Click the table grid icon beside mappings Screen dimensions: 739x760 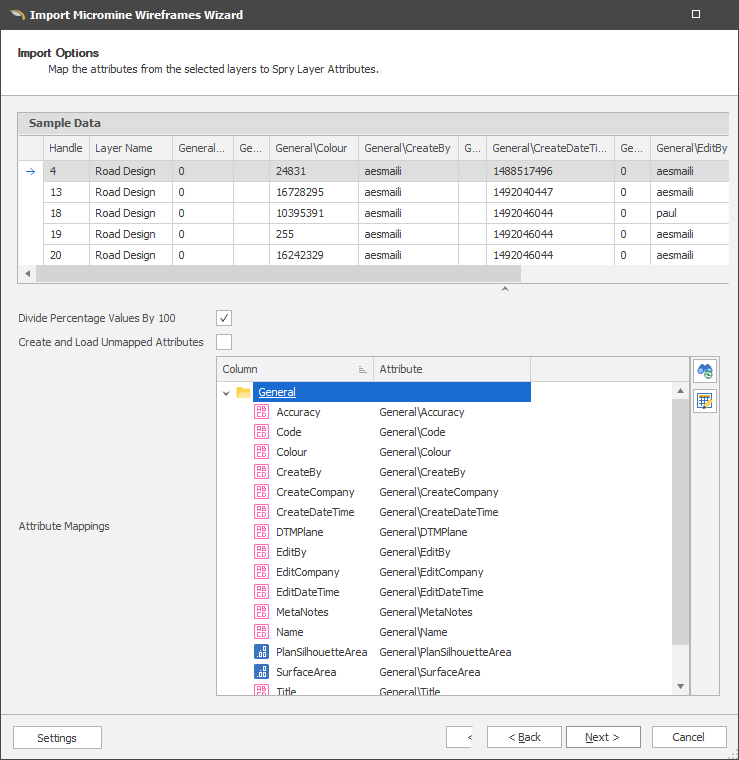coord(705,401)
